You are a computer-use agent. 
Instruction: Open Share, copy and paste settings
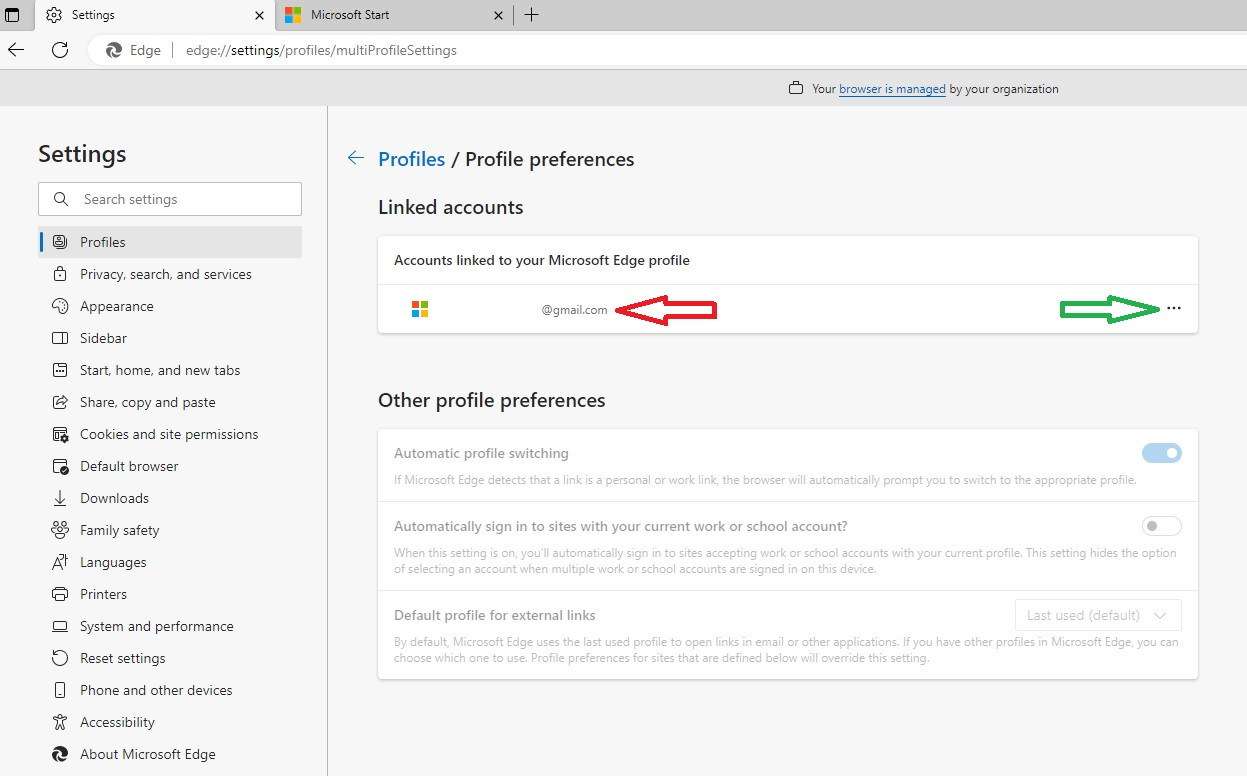pyautogui.click(x=170, y=402)
